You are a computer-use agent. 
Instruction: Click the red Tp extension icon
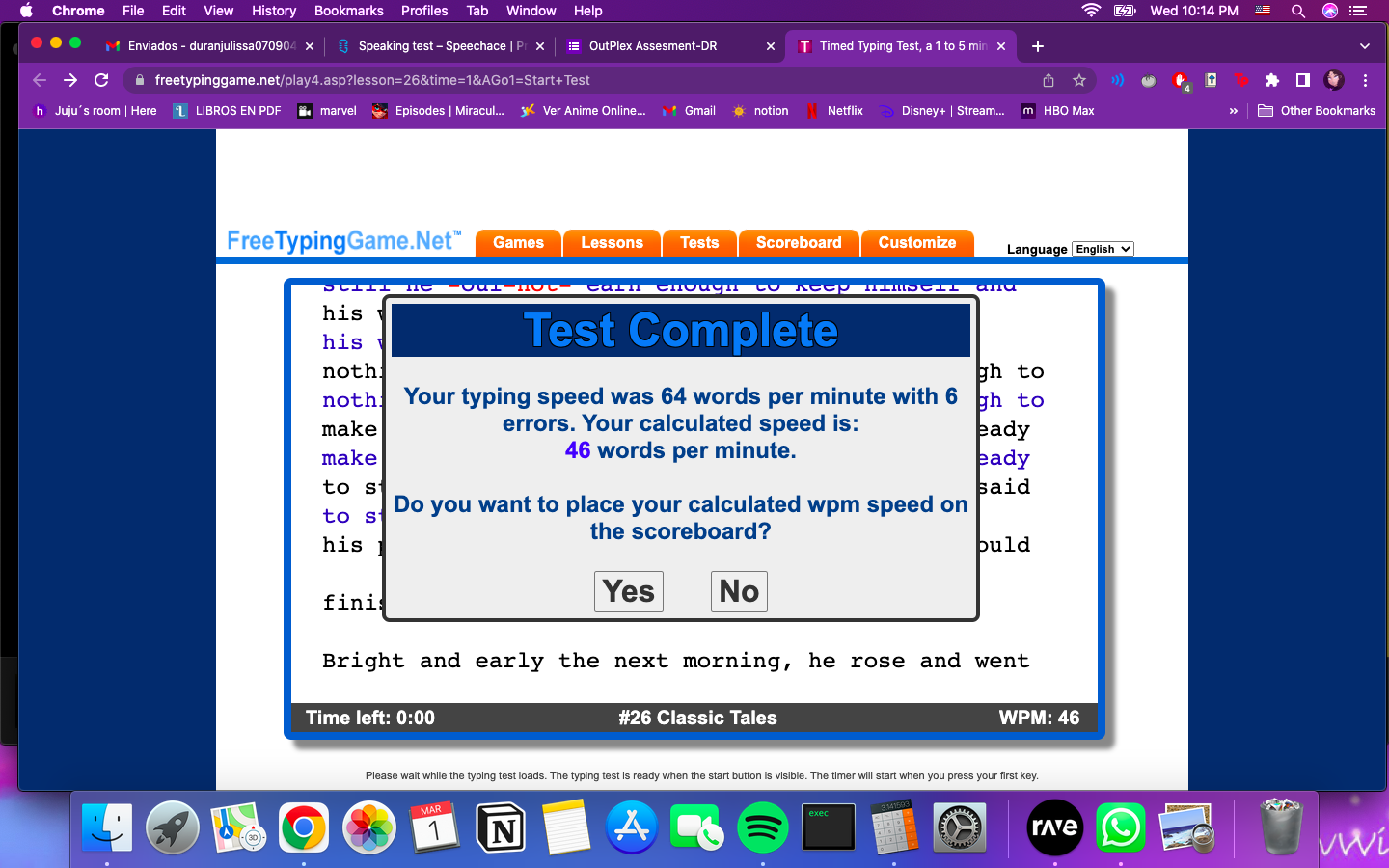tap(1241, 80)
